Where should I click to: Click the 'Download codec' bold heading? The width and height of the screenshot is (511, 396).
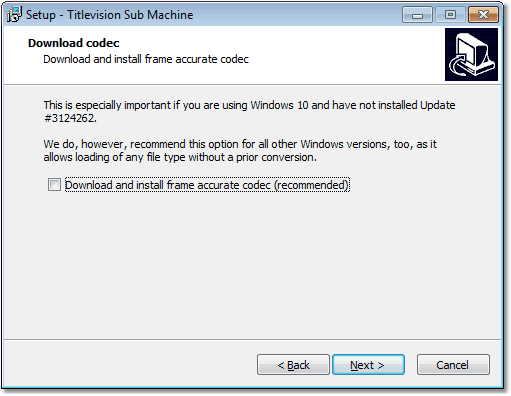pyautogui.click(x=74, y=43)
